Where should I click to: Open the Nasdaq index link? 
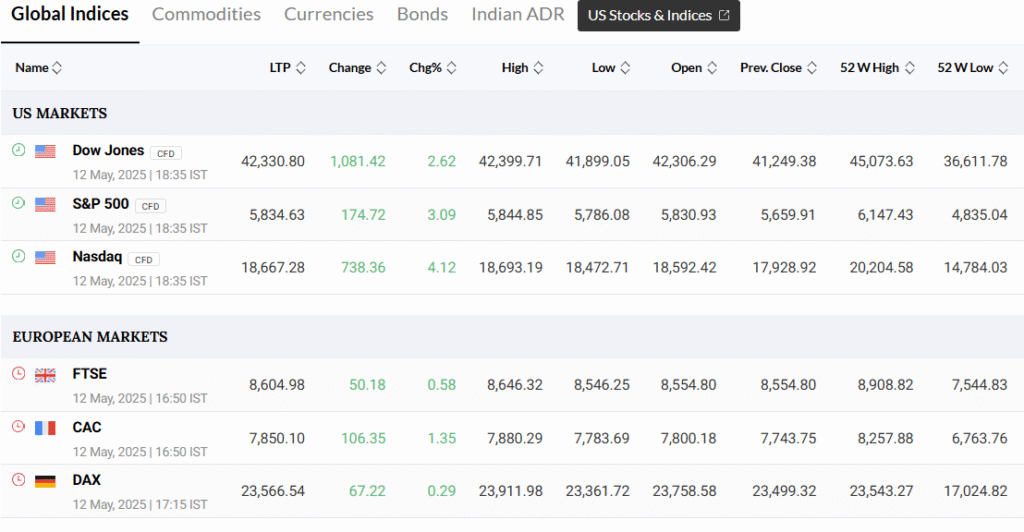97,257
